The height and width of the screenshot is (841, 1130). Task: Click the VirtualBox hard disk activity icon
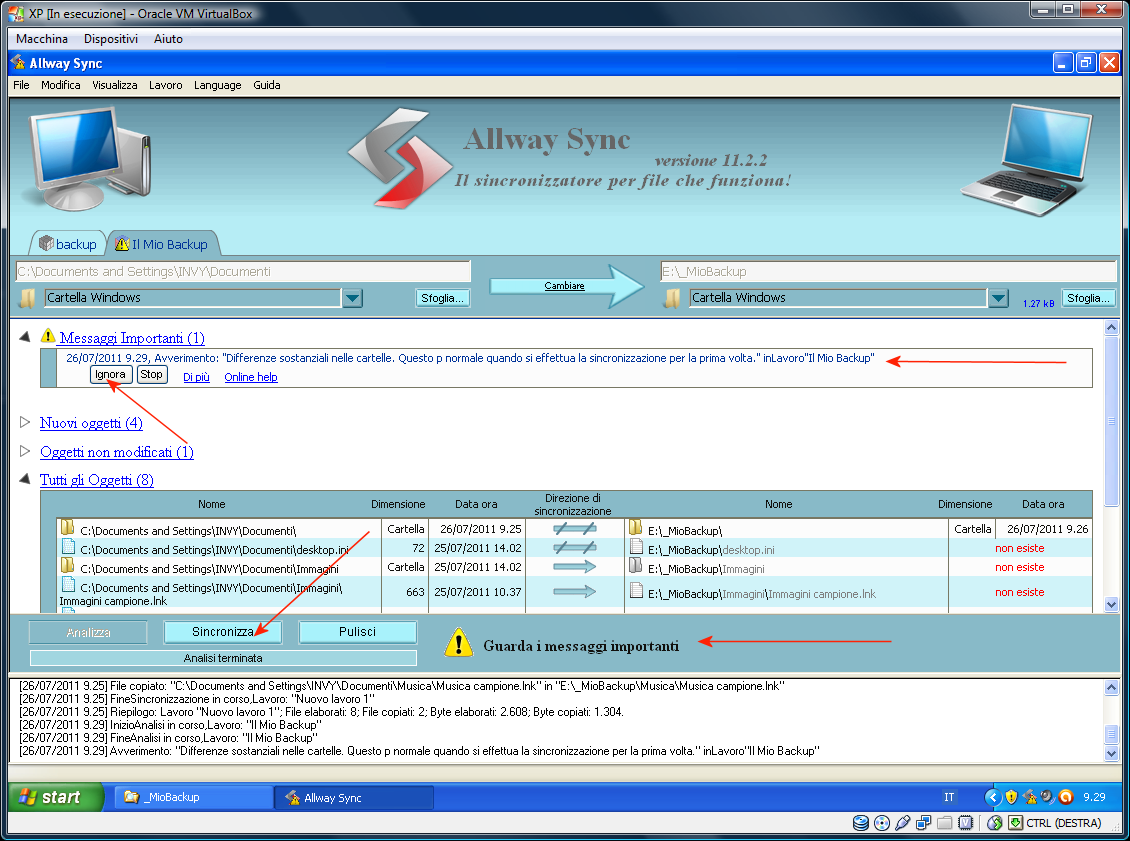pos(860,823)
